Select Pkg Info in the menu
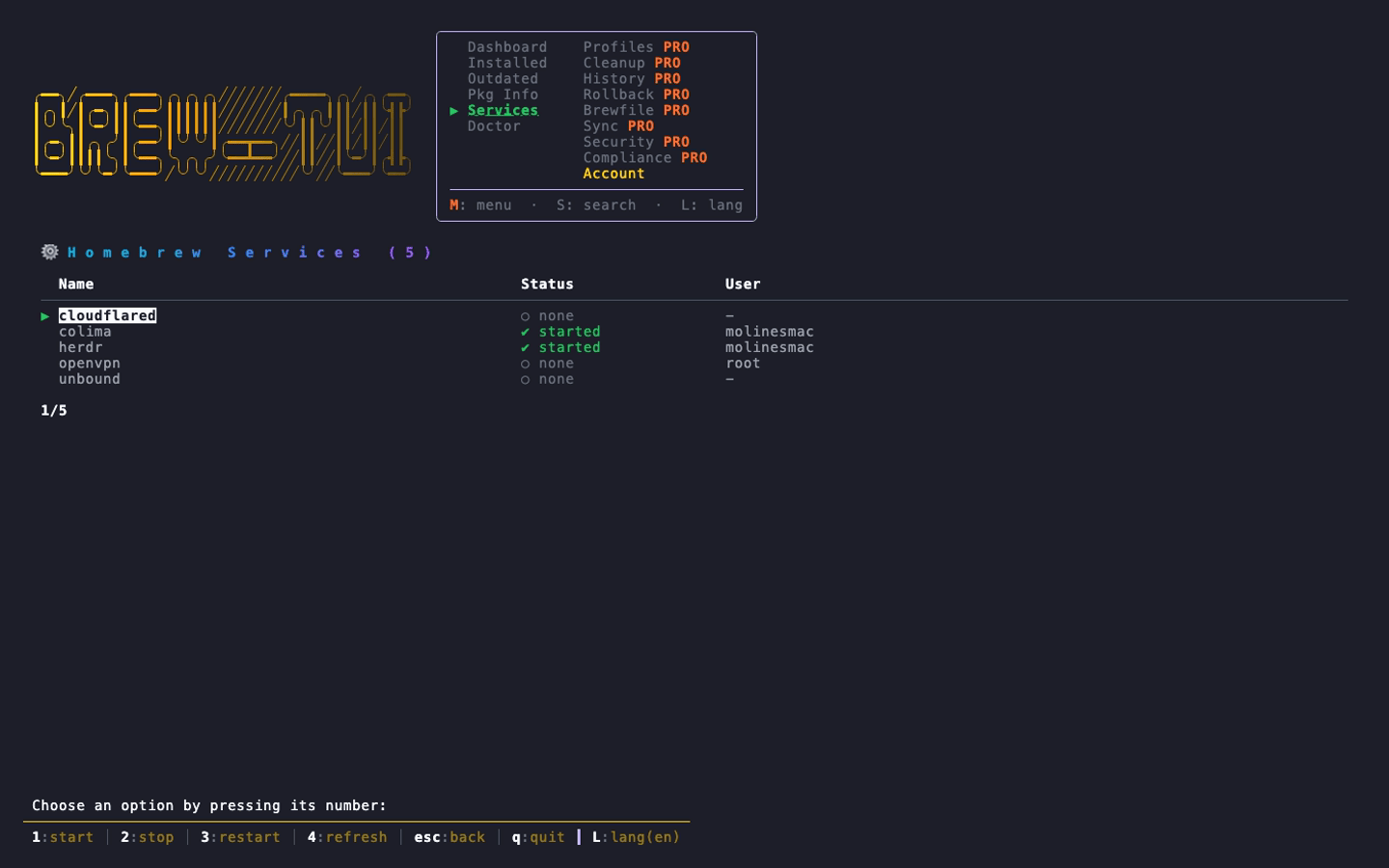1389x868 pixels. pos(504,95)
